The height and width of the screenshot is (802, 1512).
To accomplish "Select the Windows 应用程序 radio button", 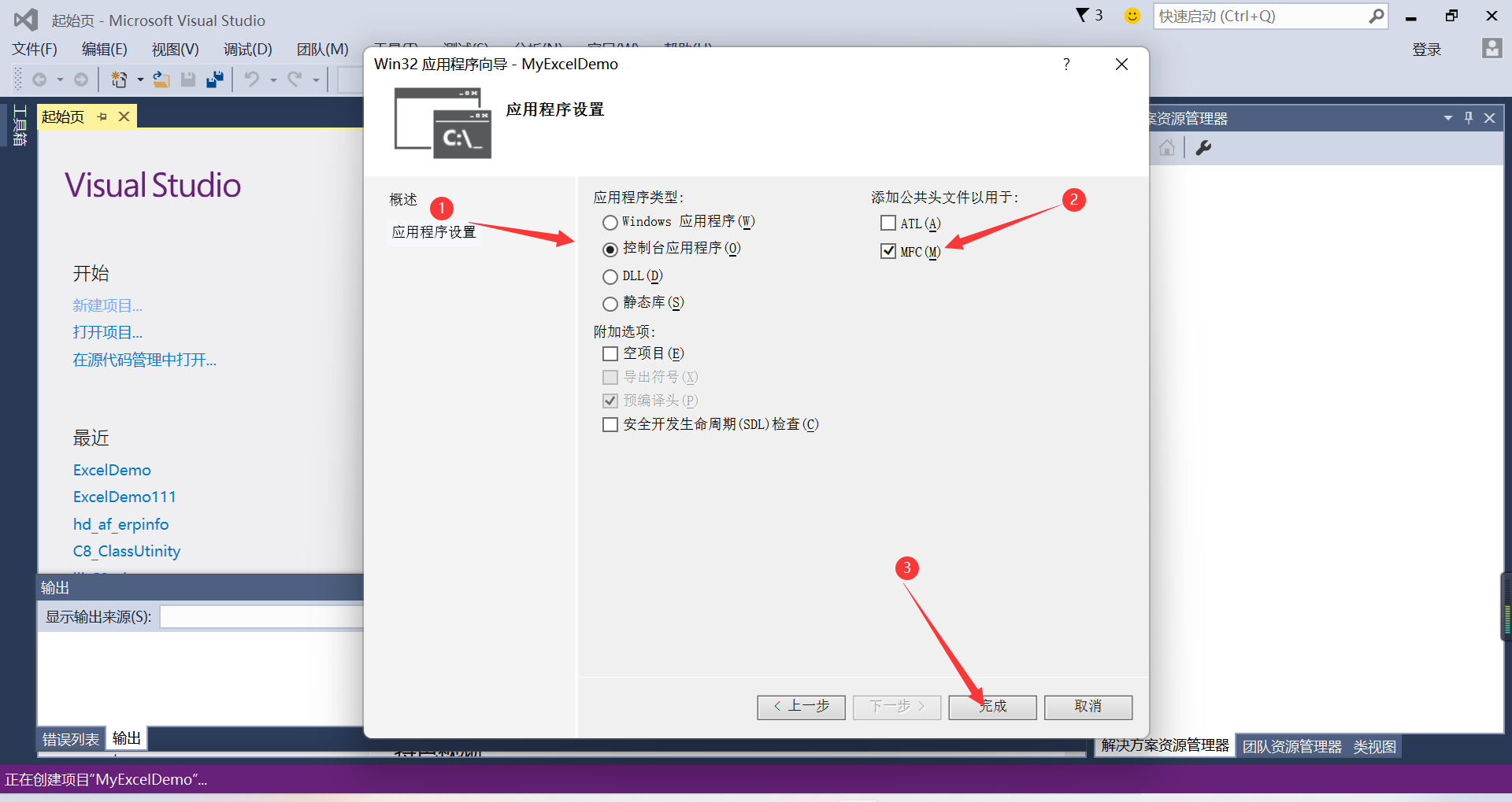I will [610, 223].
